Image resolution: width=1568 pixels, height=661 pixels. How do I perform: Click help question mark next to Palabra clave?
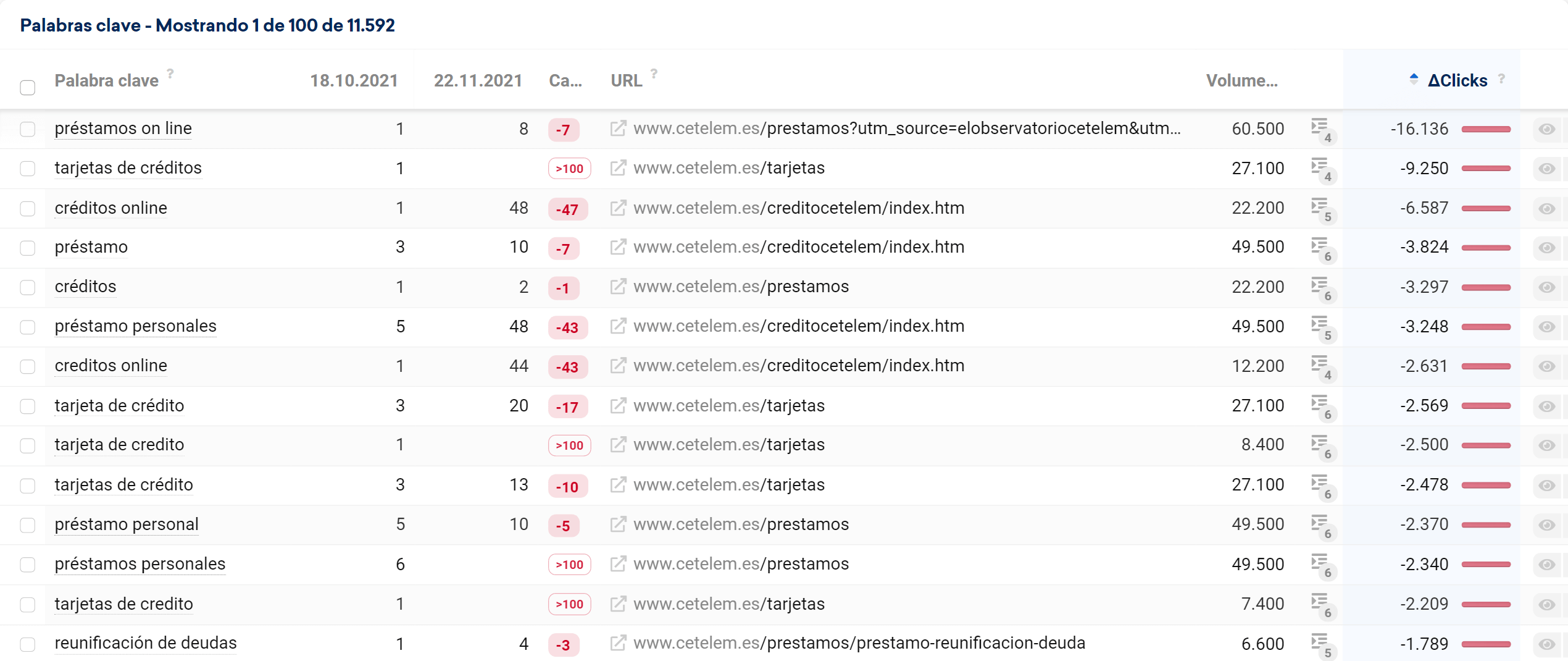pyautogui.click(x=170, y=74)
